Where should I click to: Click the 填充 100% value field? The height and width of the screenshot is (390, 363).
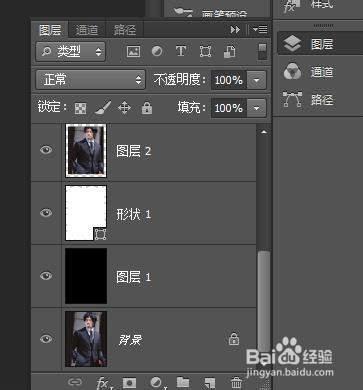coord(229,108)
